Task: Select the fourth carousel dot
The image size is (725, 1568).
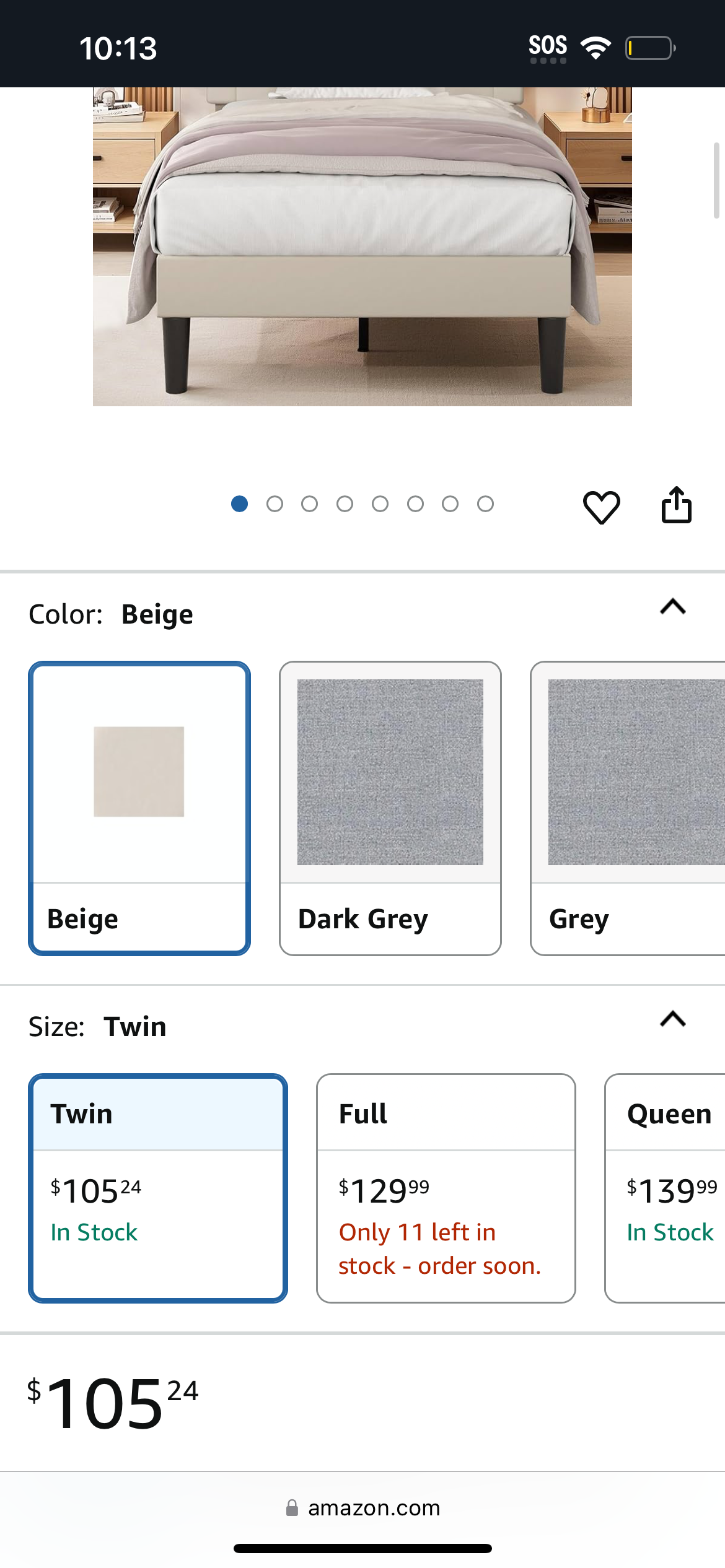Action: coord(345,504)
